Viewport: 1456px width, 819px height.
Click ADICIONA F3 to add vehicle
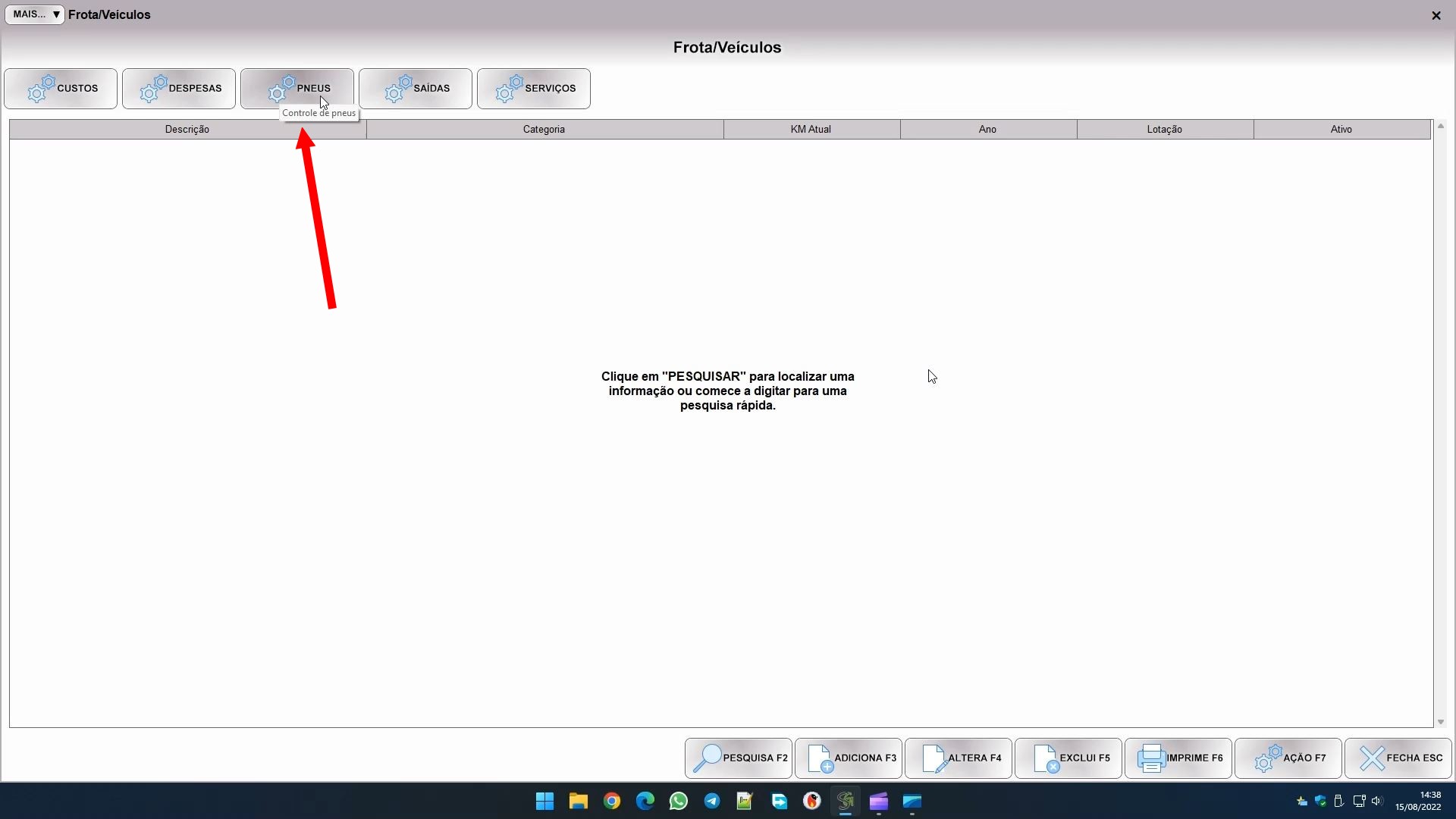tap(849, 758)
